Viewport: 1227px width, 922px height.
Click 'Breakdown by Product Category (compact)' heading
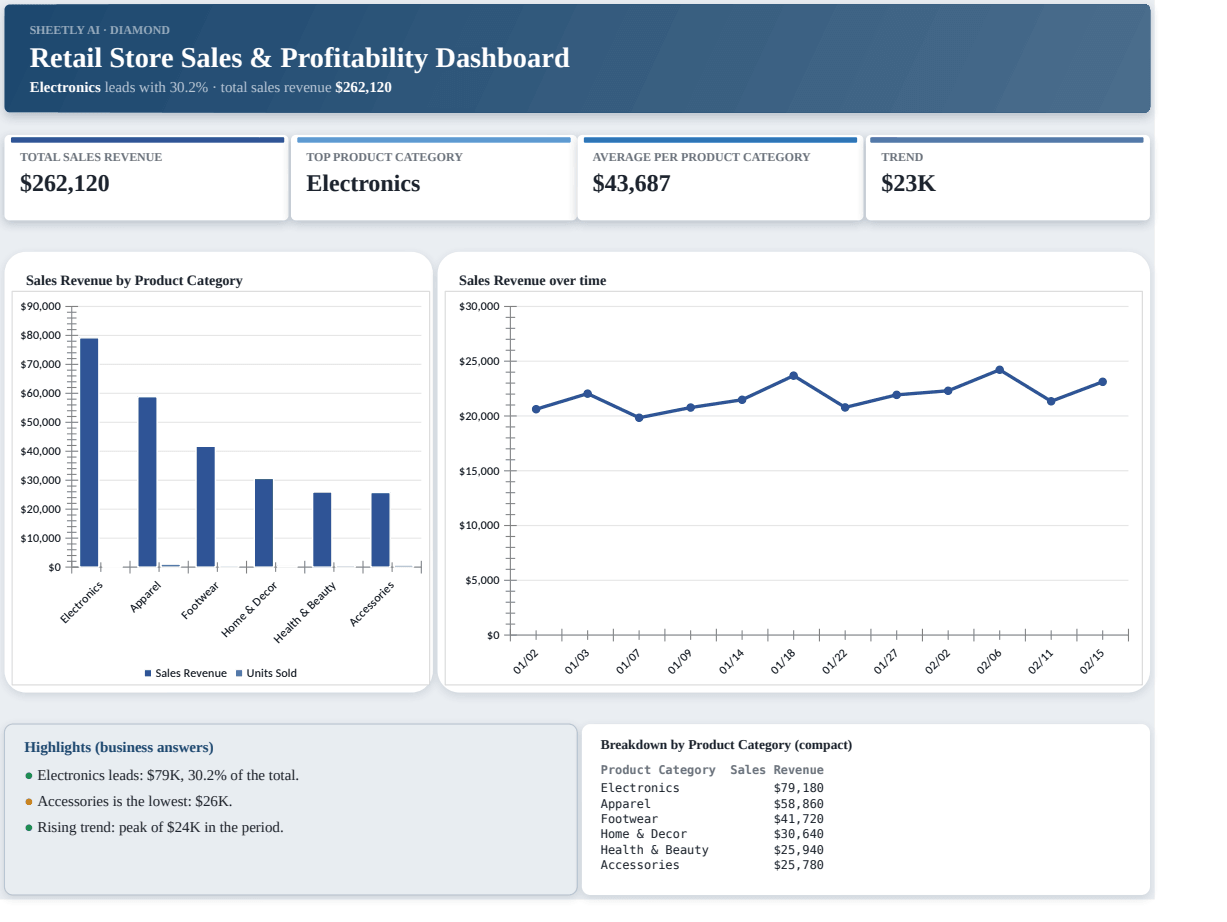coord(726,745)
